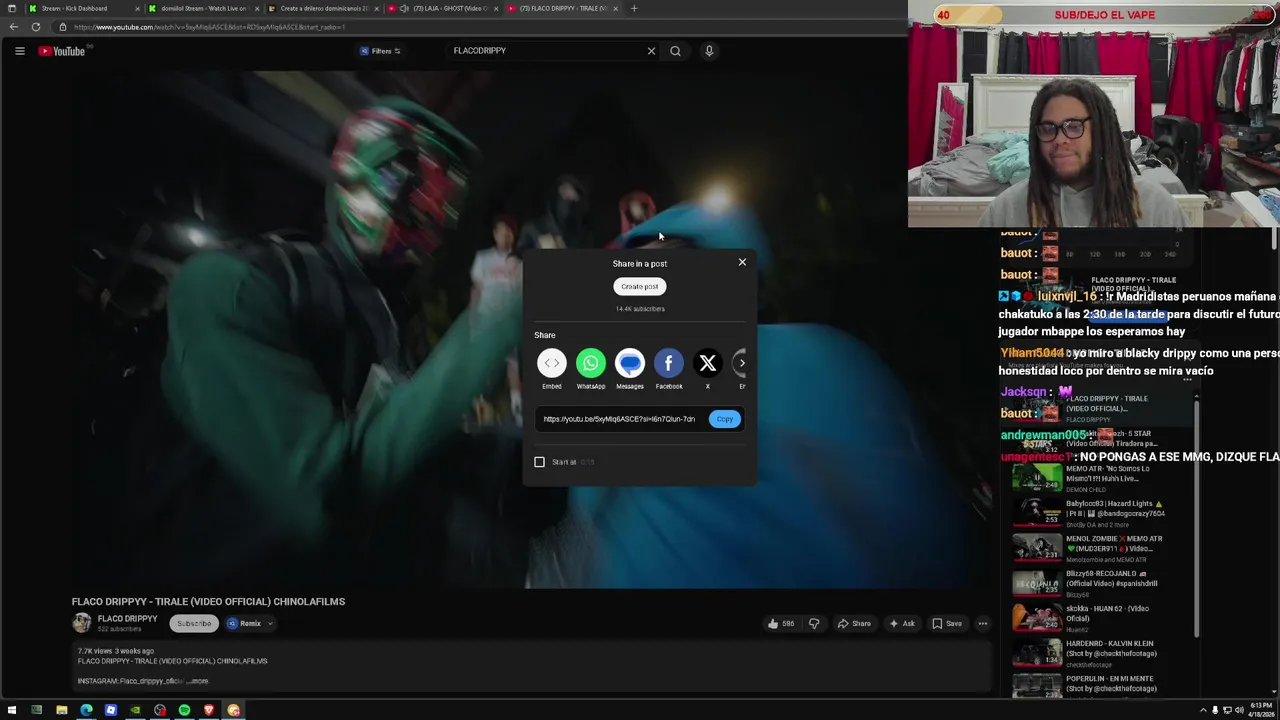1280x720 pixels.
Task: Switch to Create a drileros dominicanos tab
Action: click(323, 8)
